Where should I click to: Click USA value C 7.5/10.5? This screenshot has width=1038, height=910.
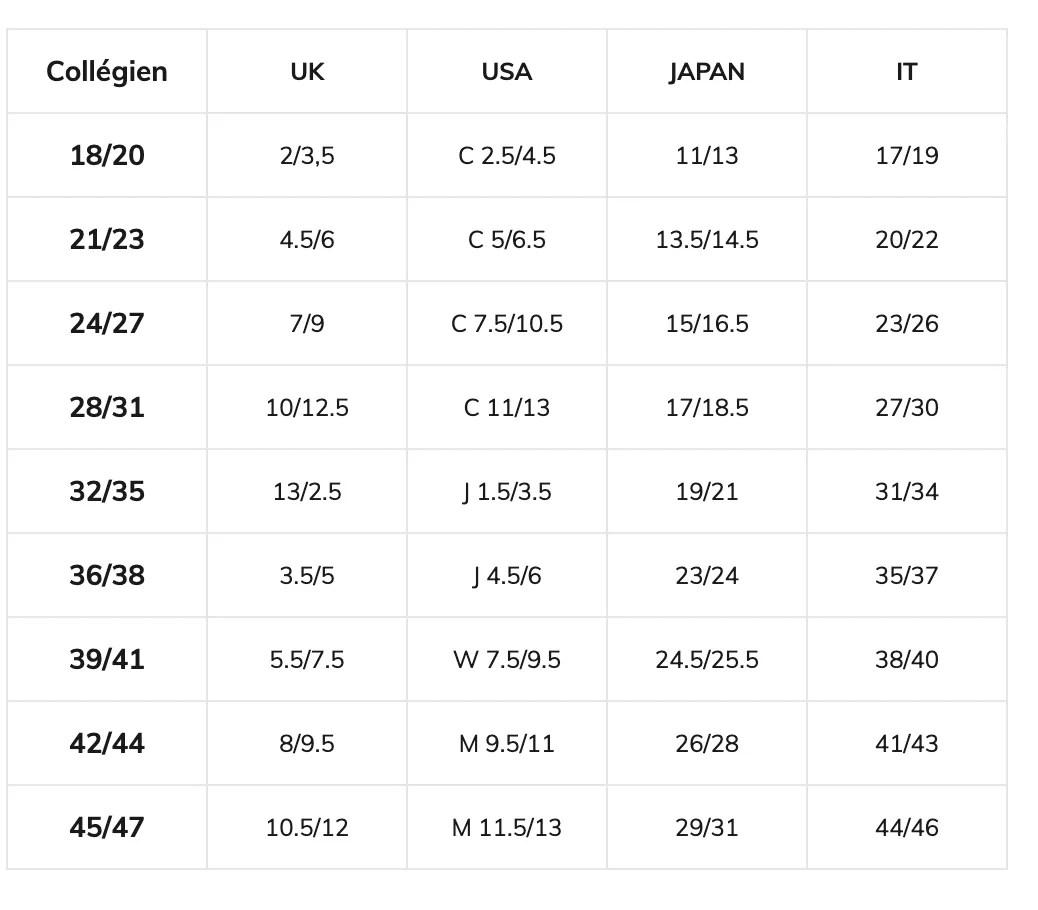(x=507, y=324)
